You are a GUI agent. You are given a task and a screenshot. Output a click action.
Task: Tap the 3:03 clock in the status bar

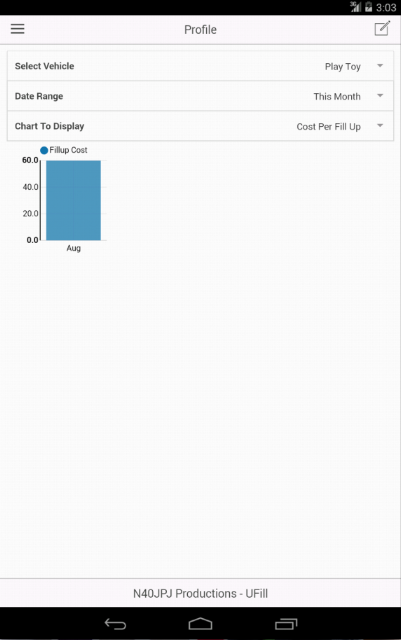386,7
